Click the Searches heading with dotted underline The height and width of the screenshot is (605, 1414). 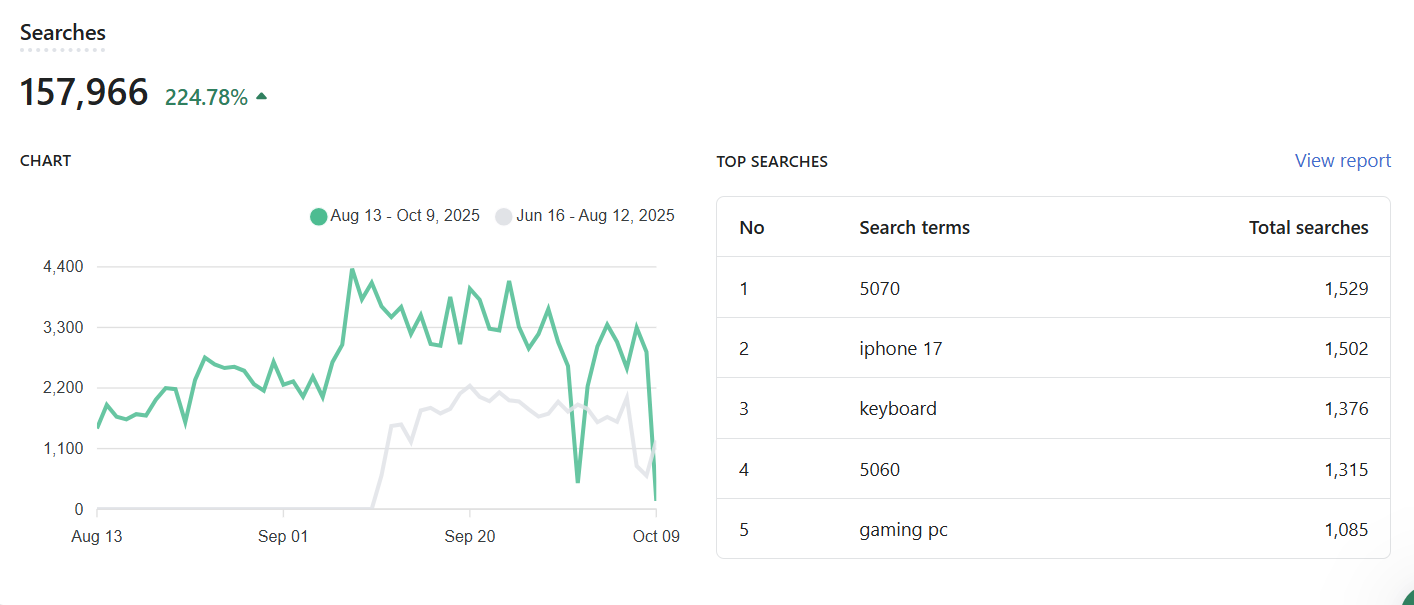click(x=63, y=33)
